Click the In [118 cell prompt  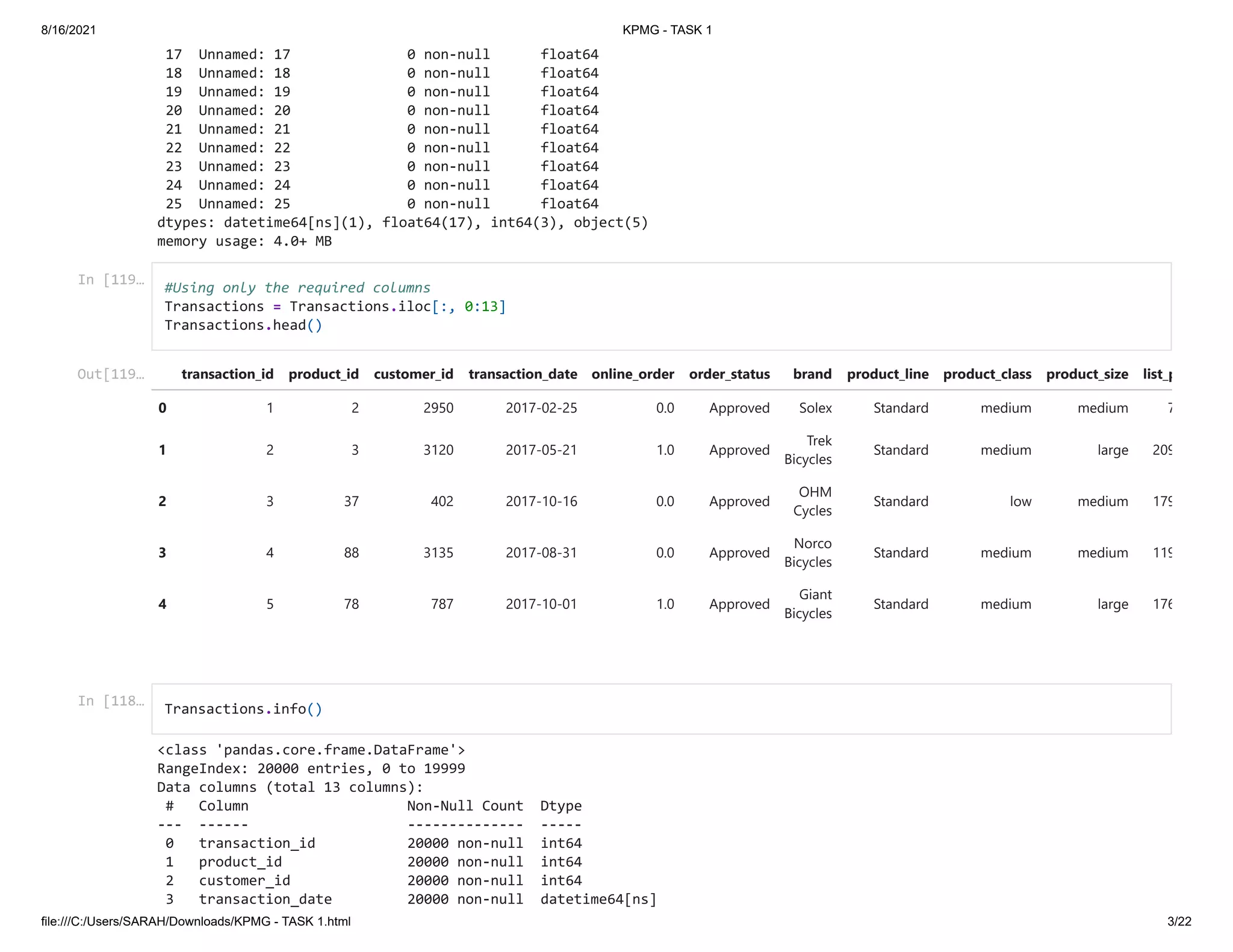111,700
